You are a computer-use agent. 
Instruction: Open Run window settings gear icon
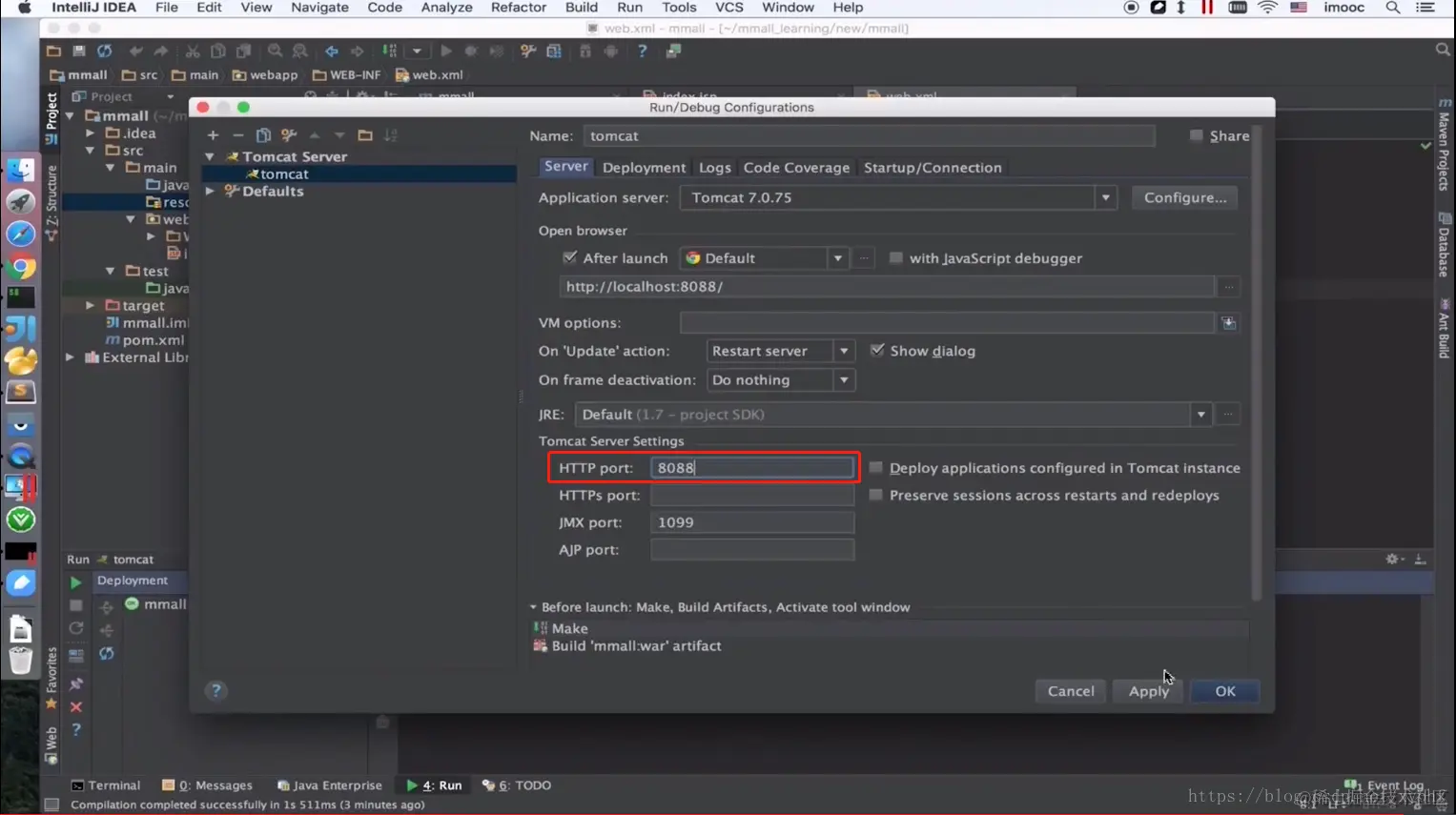[1393, 560]
